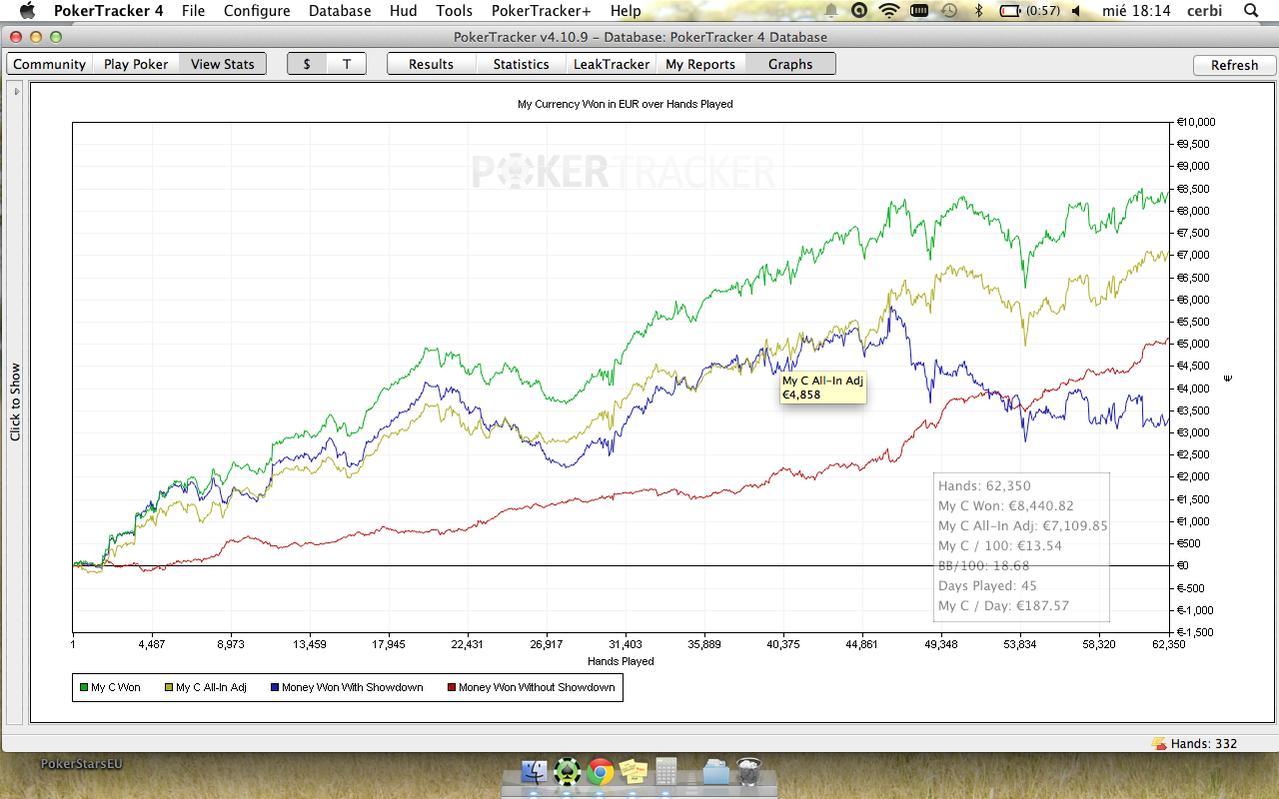The width and height of the screenshot is (1279, 799).
Task: Click the My C All-In Adj: €7,109.85 summary line
Action: pyautogui.click(x=1023, y=526)
